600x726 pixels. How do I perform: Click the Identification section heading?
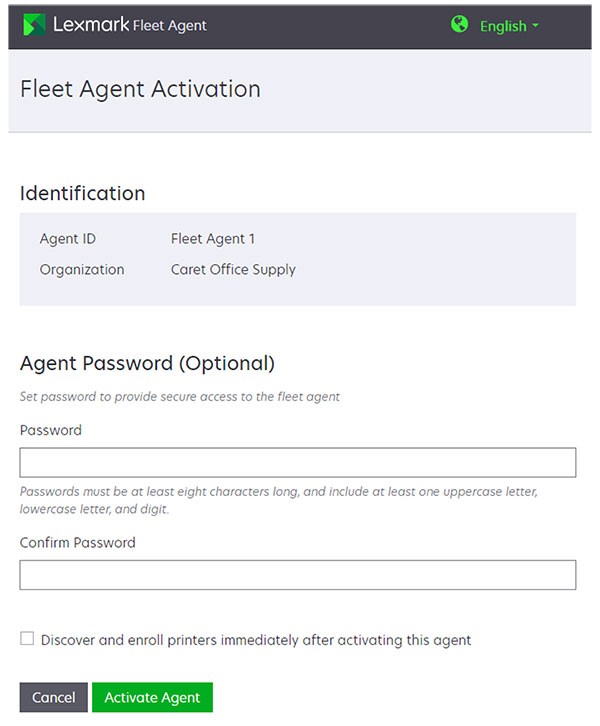pos(82,193)
